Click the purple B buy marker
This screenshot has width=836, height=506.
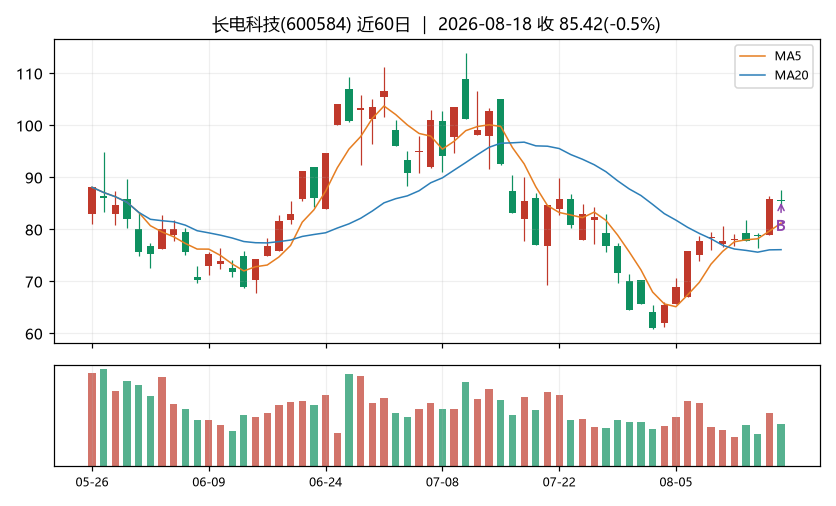(x=781, y=226)
